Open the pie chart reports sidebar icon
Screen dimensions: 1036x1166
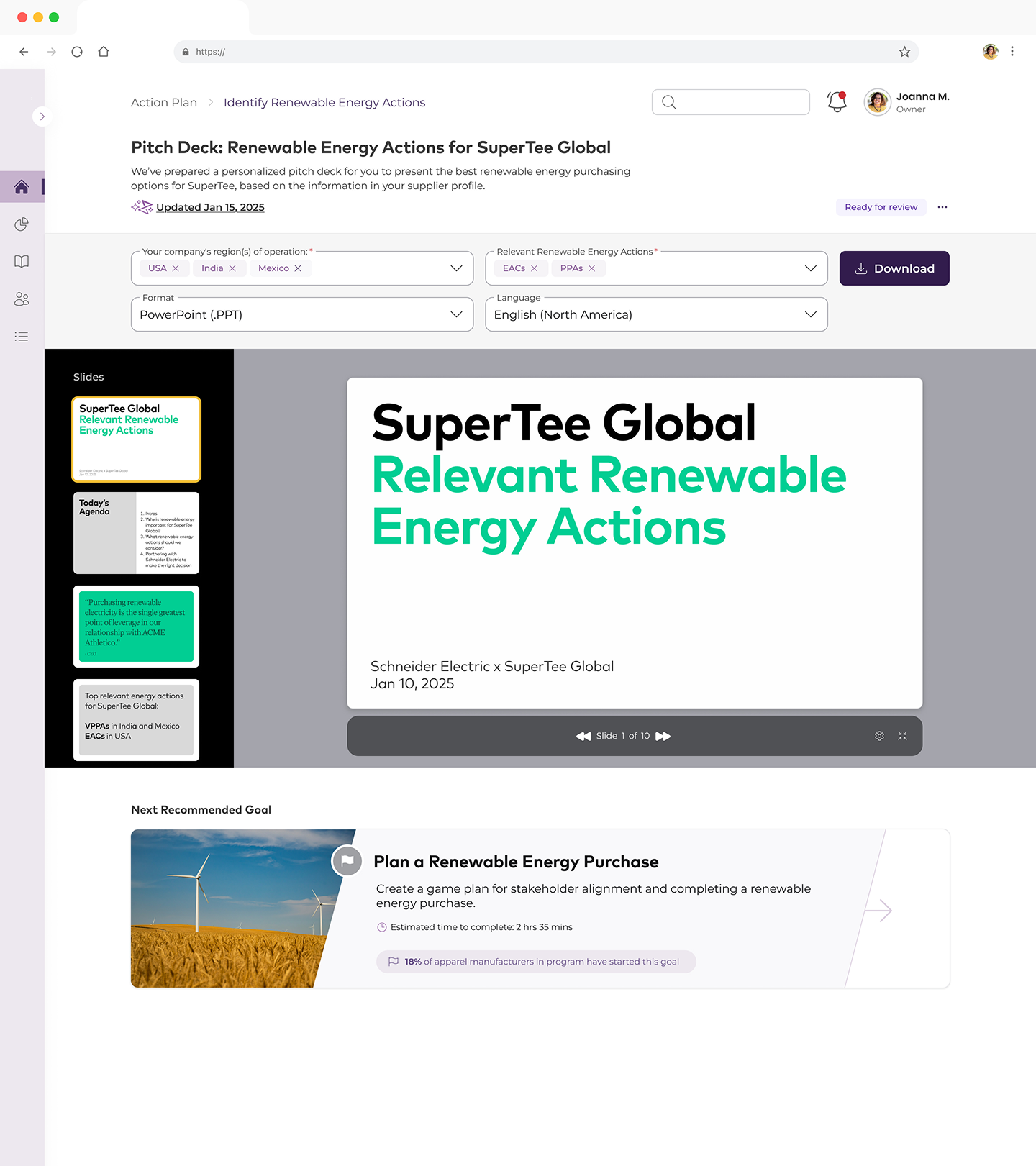tap(22, 224)
